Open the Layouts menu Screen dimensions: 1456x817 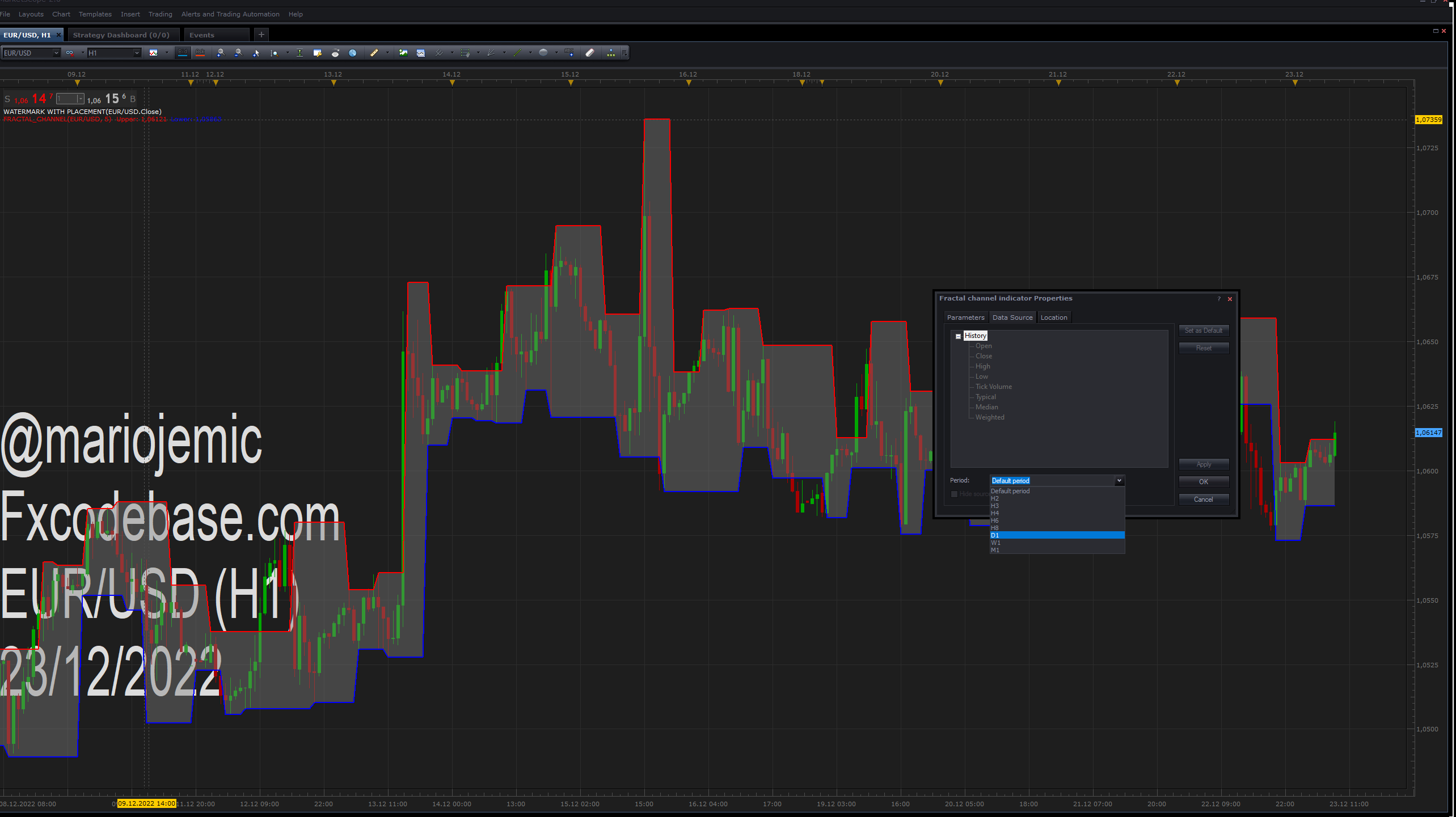pos(31,14)
